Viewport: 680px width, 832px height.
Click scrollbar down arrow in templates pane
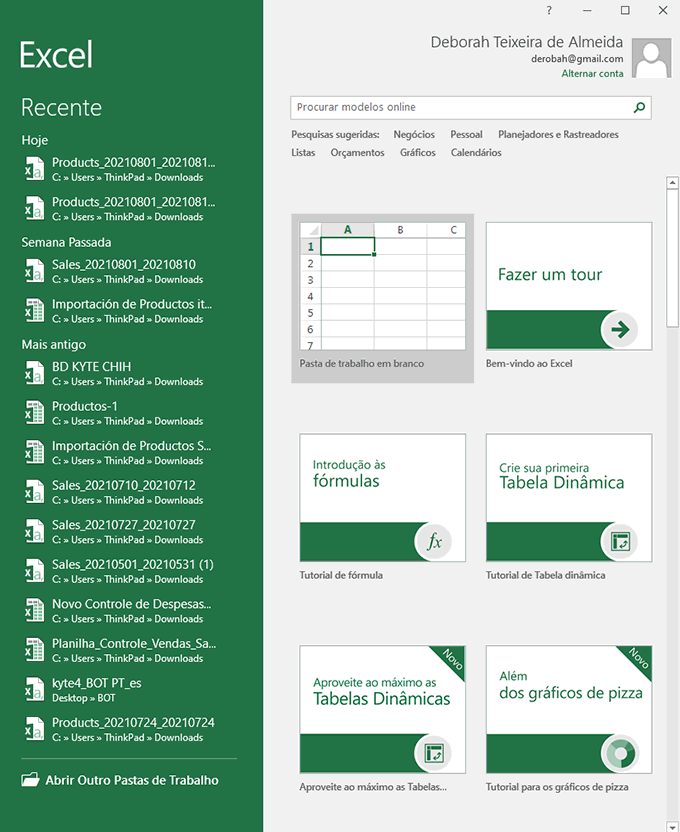[673, 826]
